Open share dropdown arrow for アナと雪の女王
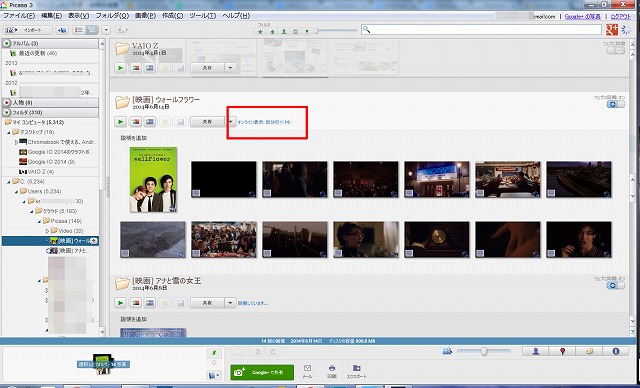The width and height of the screenshot is (640, 388). (x=230, y=303)
